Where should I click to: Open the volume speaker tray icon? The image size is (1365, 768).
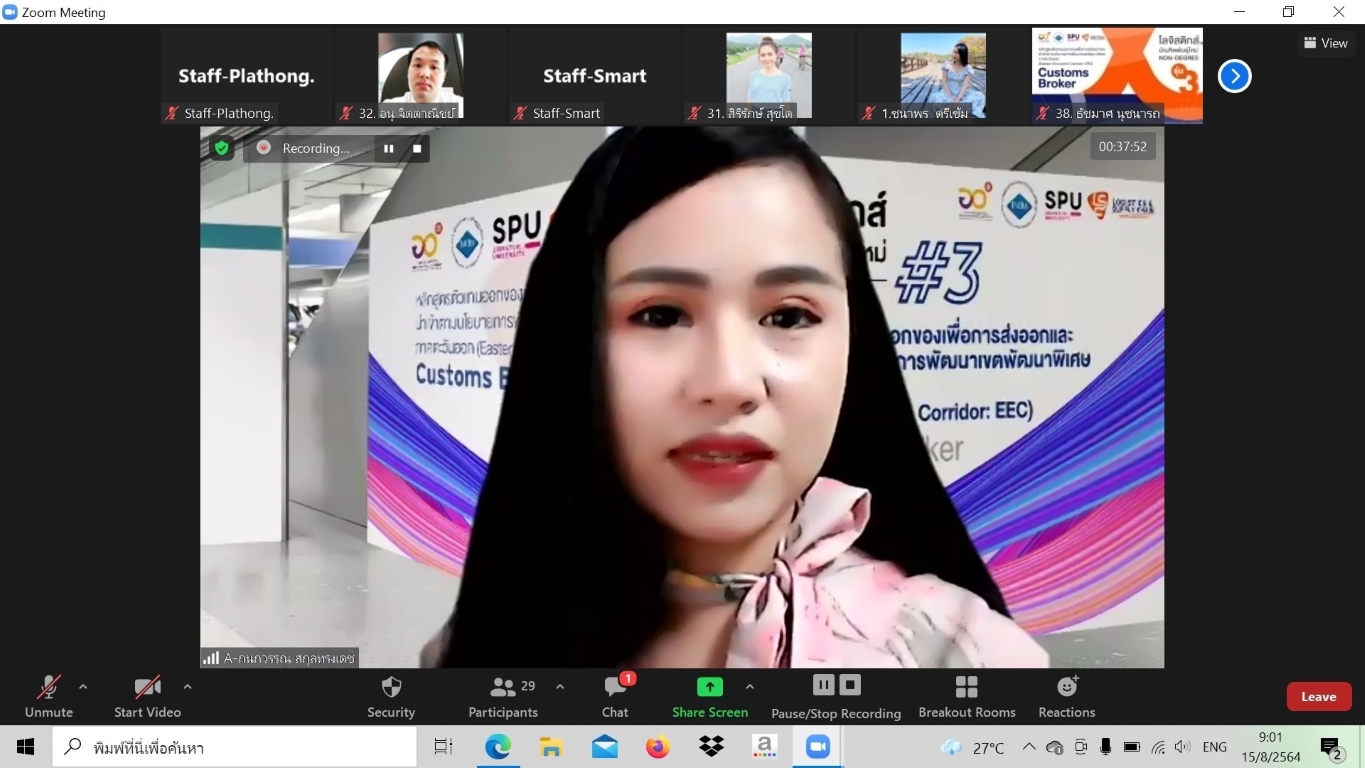coord(1183,747)
